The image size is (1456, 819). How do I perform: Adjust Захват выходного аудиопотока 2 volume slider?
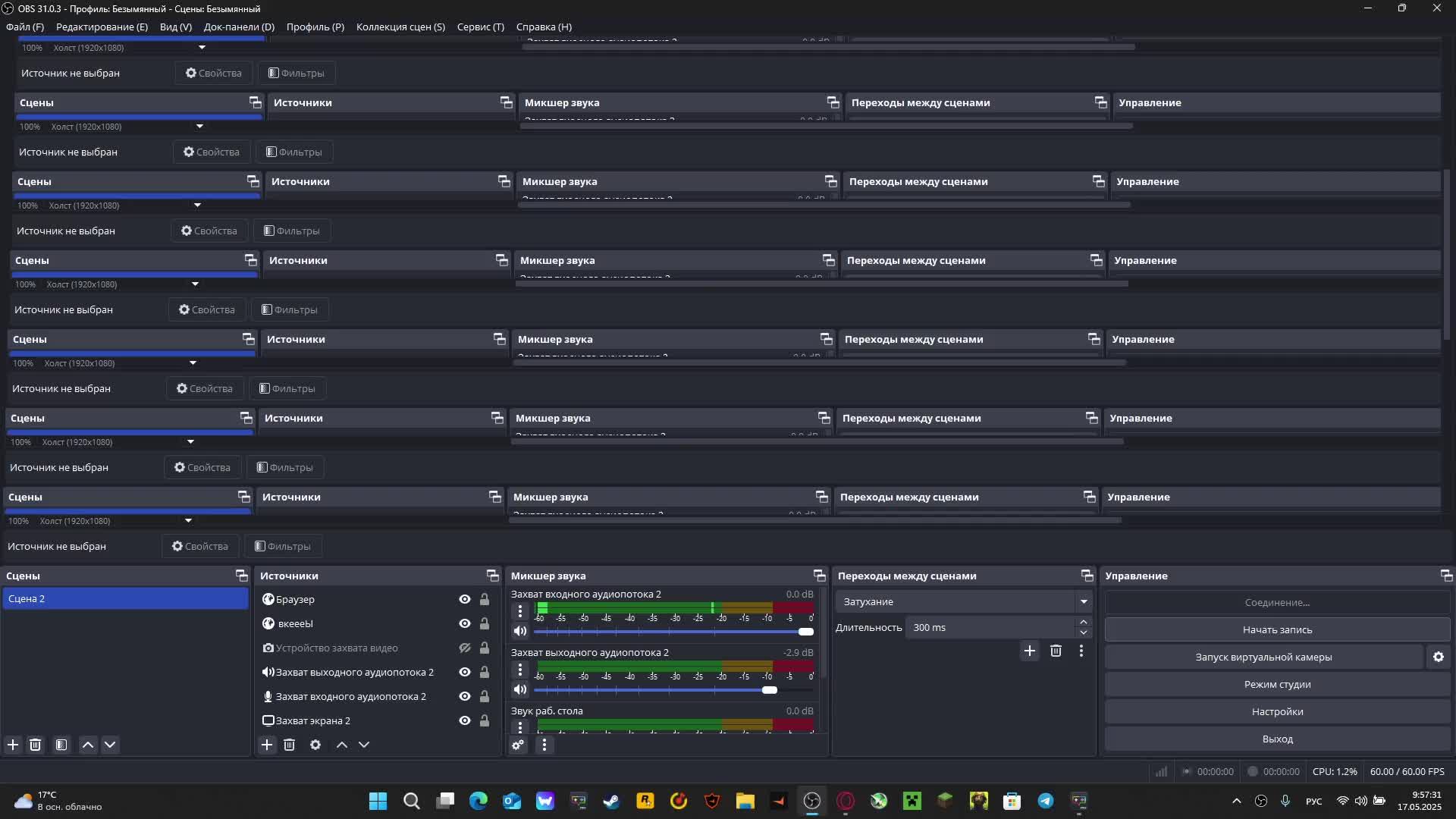pos(769,689)
